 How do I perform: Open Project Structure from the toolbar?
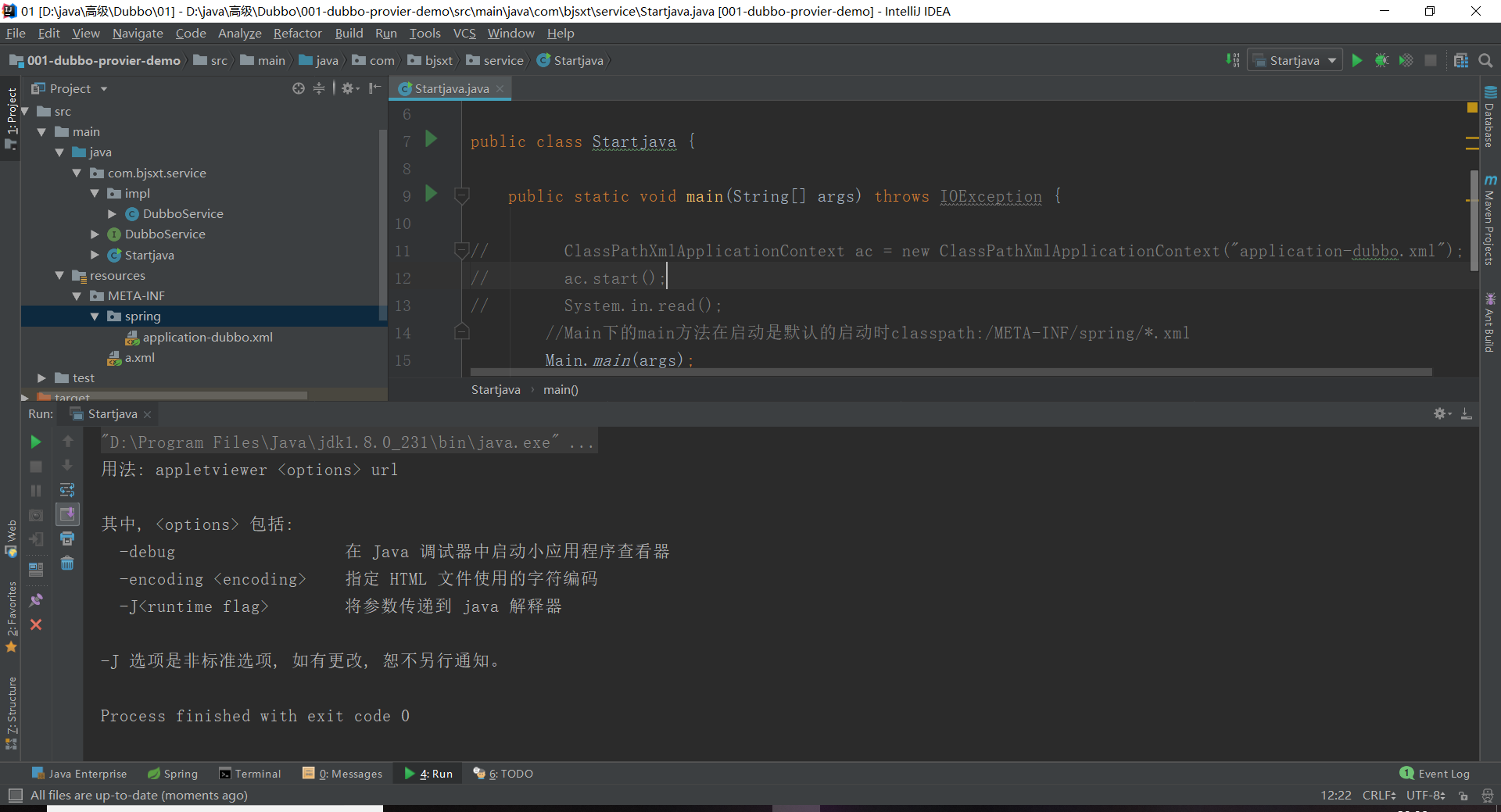pyautogui.click(x=1460, y=60)
